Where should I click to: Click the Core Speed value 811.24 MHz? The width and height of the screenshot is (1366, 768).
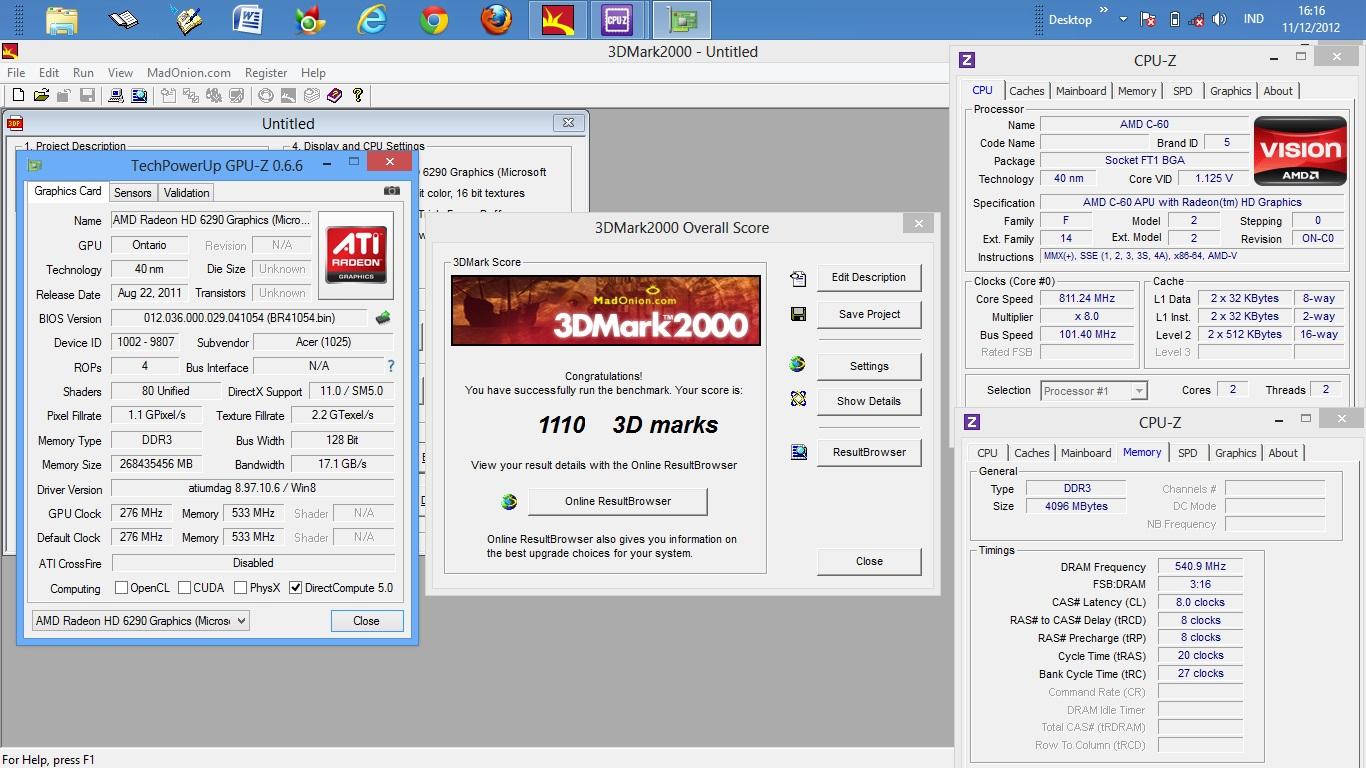tap(1087, 298)
